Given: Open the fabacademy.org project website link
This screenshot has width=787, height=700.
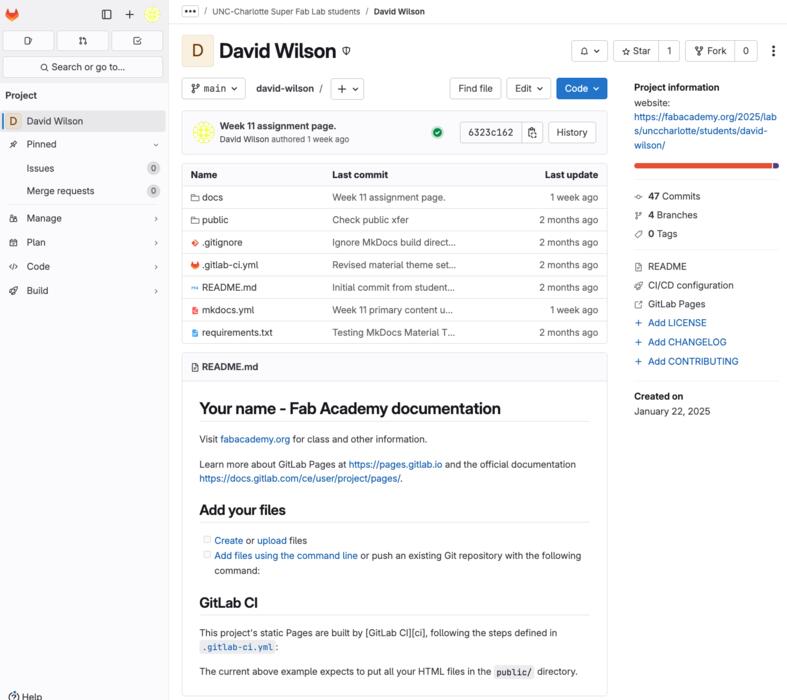Looking at the screenshot, I should pos(705,131).
